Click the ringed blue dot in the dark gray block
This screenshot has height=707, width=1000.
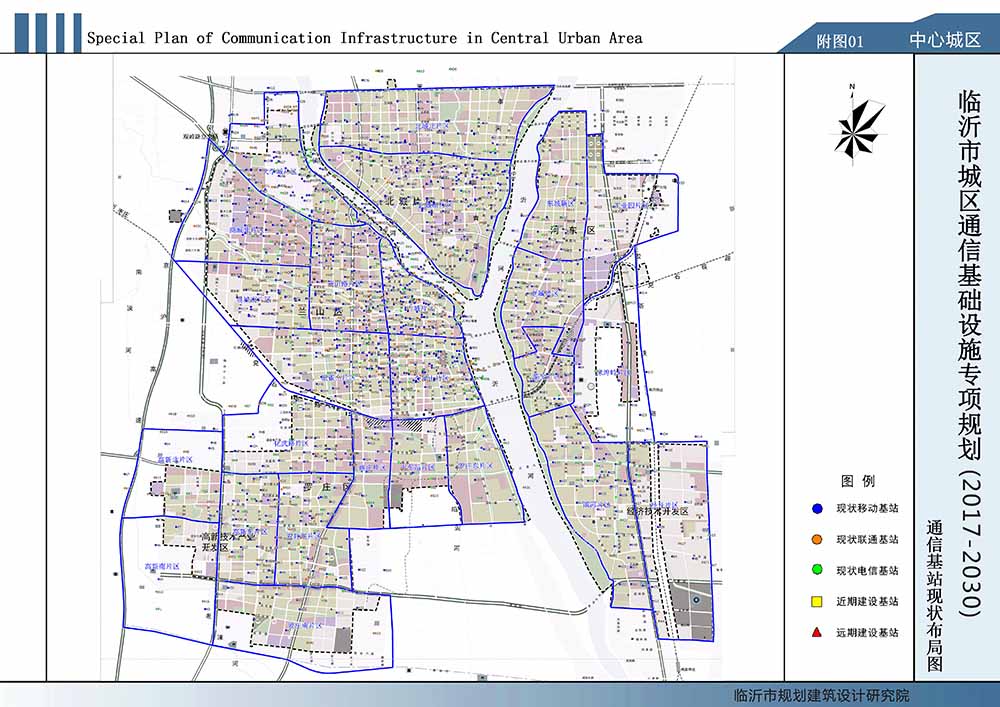696,600
